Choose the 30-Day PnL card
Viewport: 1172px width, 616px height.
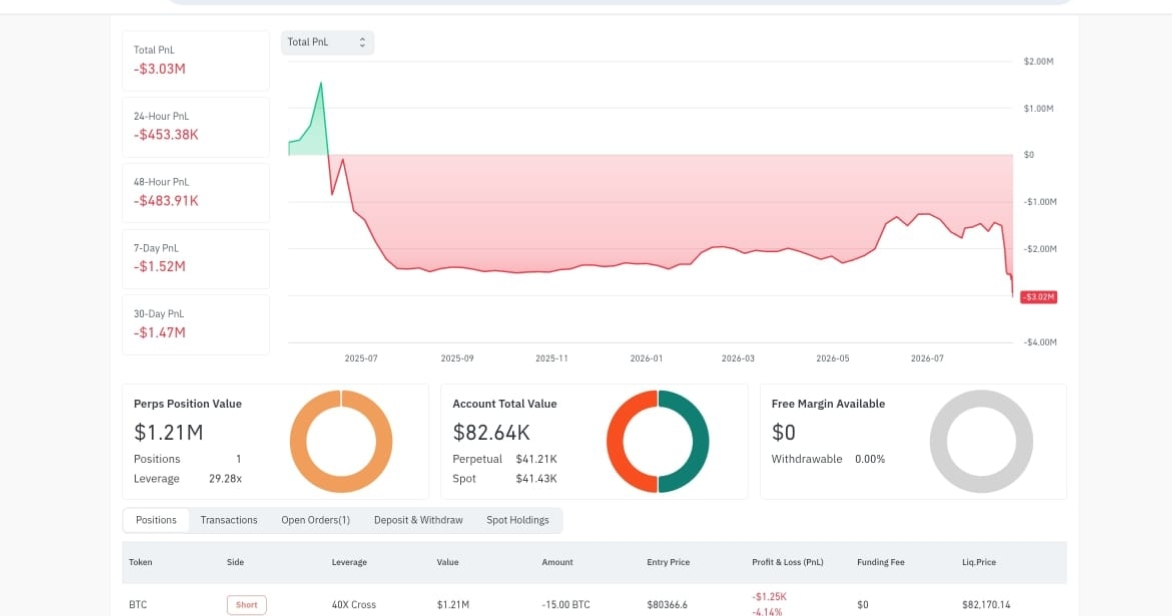196,324
